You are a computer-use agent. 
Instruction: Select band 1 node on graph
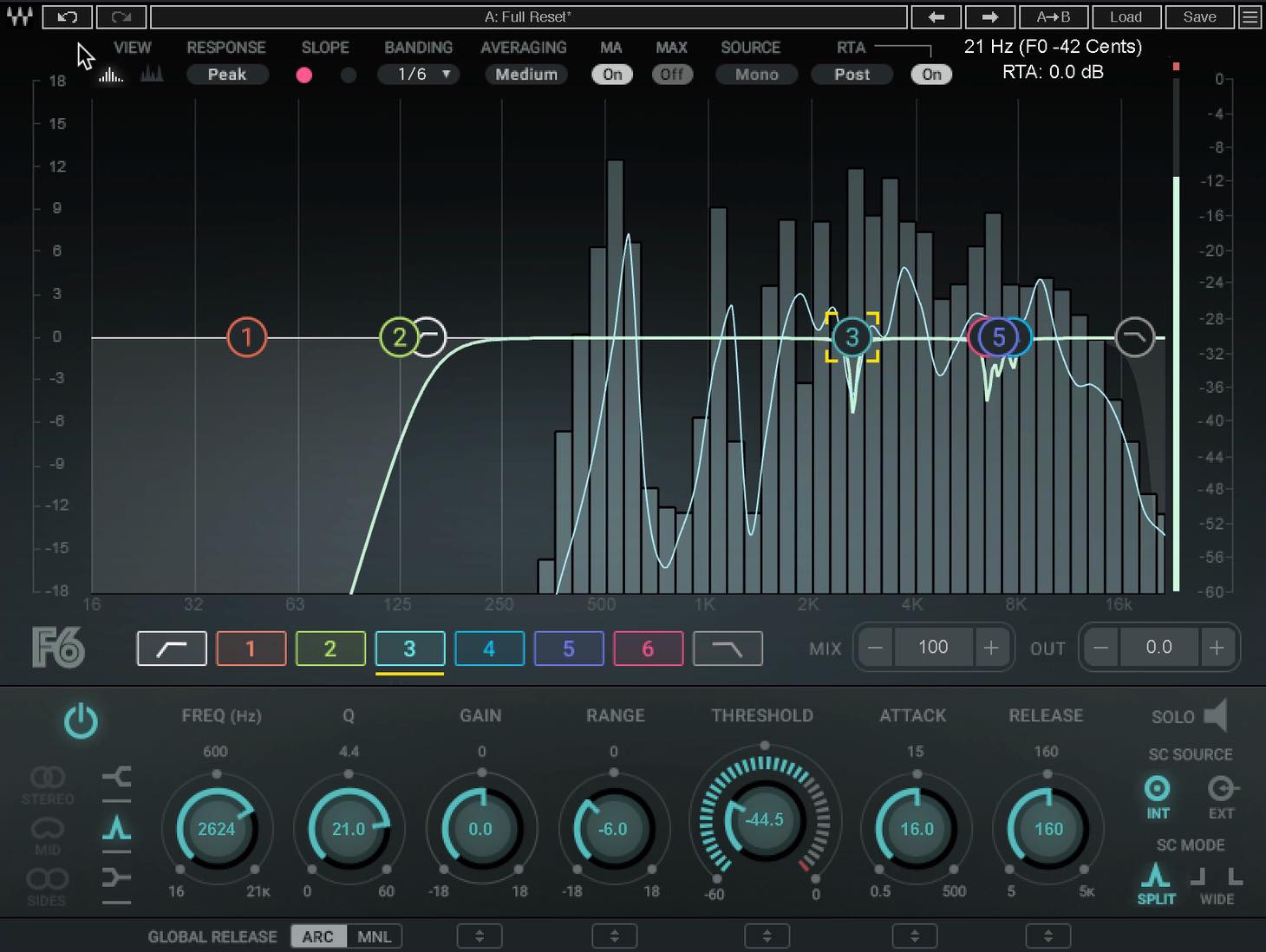tap(246, 337)
